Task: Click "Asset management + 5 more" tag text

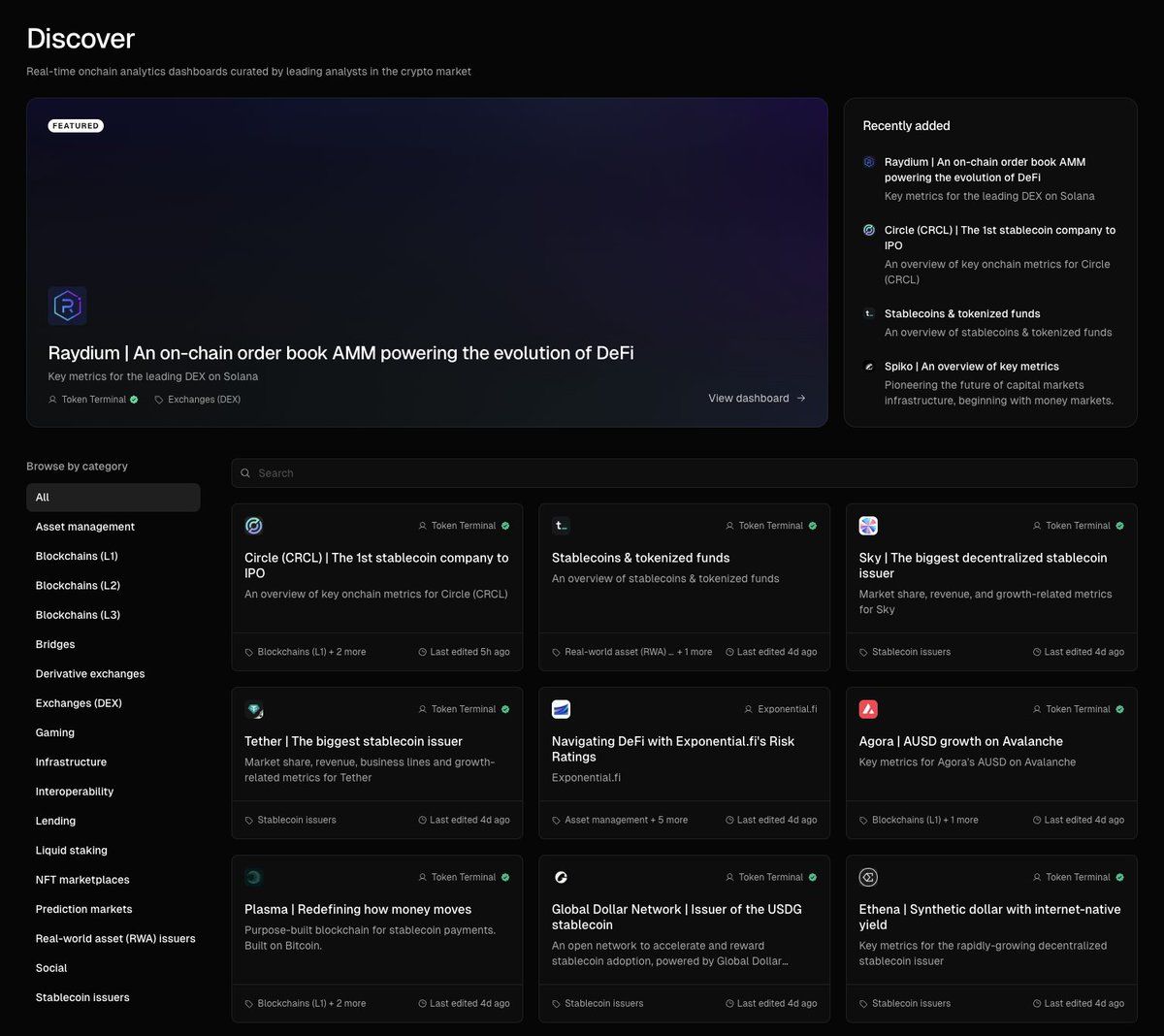Action: (626, 820)
